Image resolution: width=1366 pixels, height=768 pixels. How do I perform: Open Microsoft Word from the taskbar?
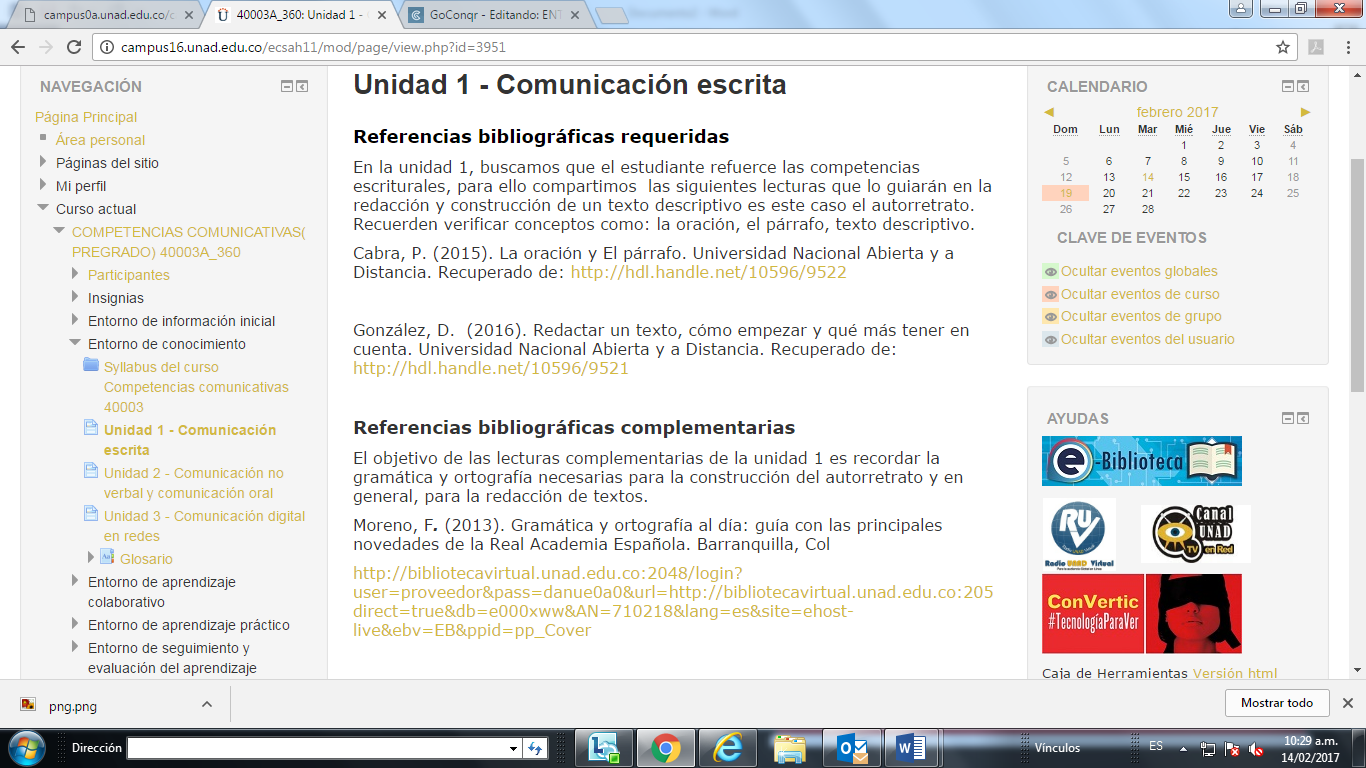[x=909, y=747]
